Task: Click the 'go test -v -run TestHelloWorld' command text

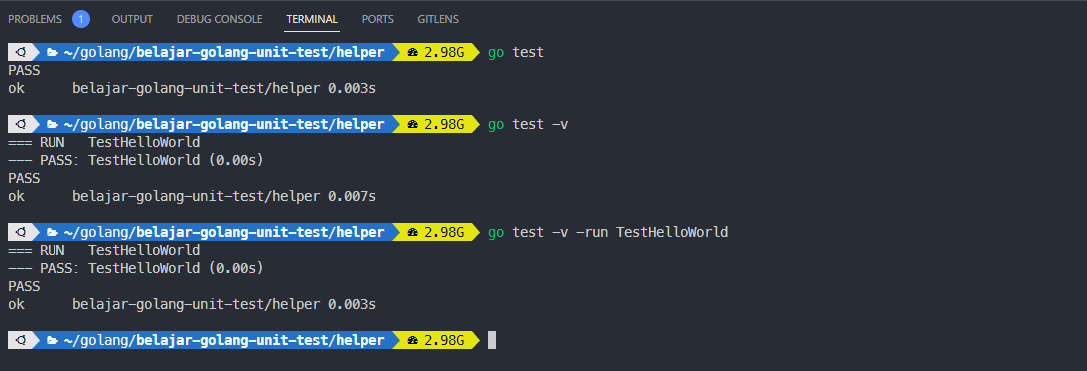Action: 608,232
